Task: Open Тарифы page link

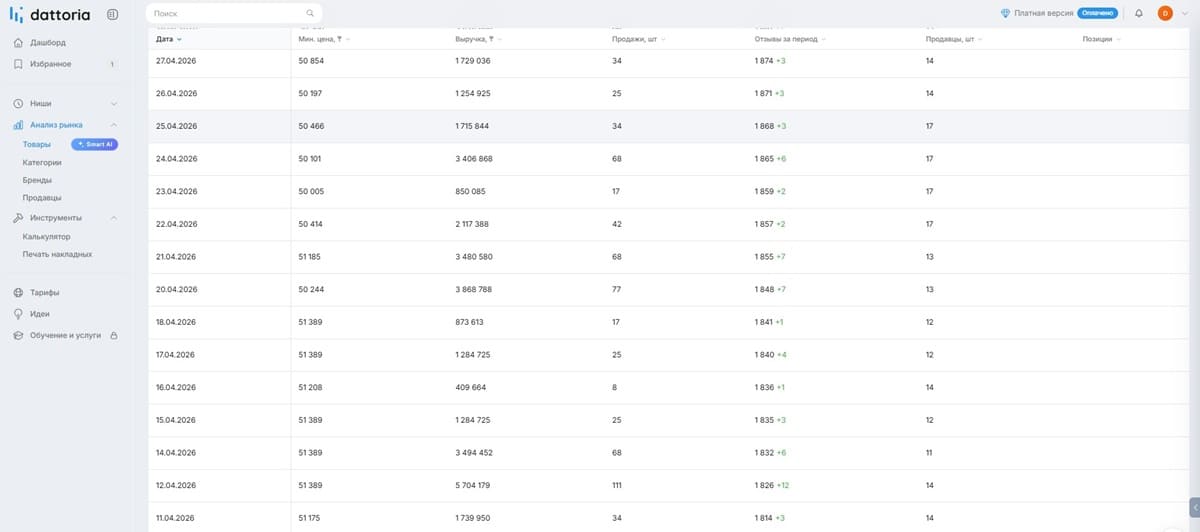Action: pos(45,293)
